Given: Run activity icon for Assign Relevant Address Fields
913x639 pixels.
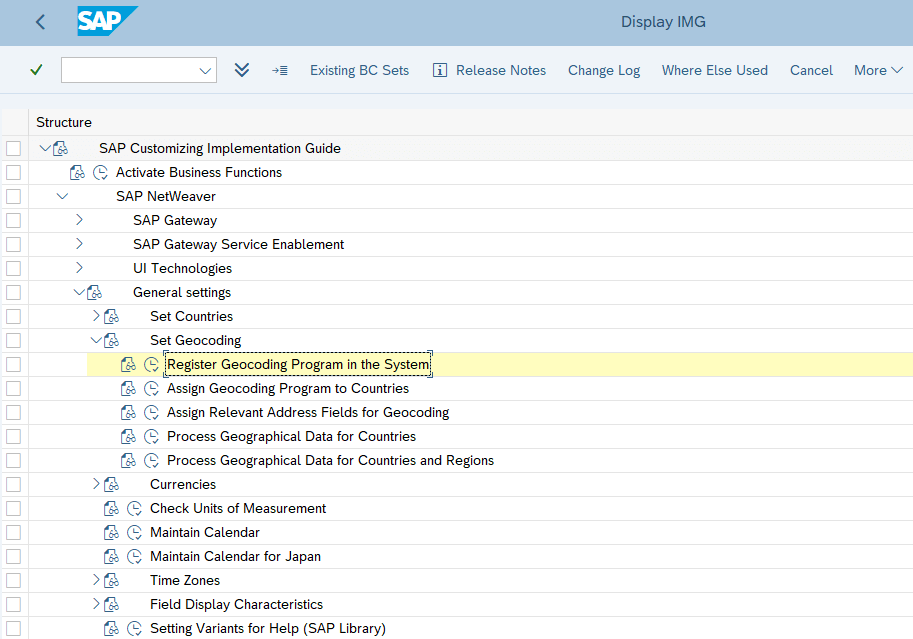Looking at the screenshot, I should (x=151, y=412).
